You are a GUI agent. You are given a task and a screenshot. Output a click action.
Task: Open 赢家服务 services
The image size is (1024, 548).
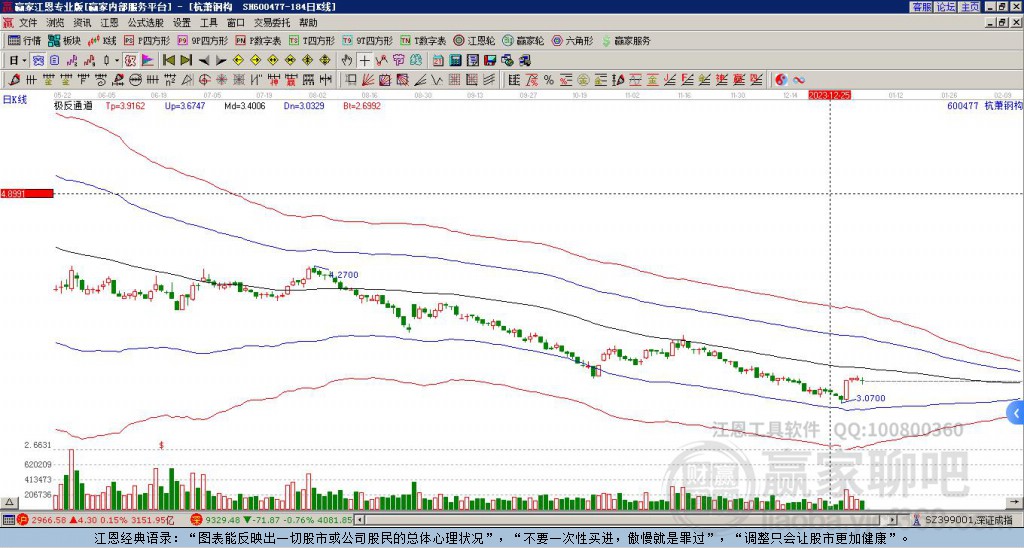[626, 40]
